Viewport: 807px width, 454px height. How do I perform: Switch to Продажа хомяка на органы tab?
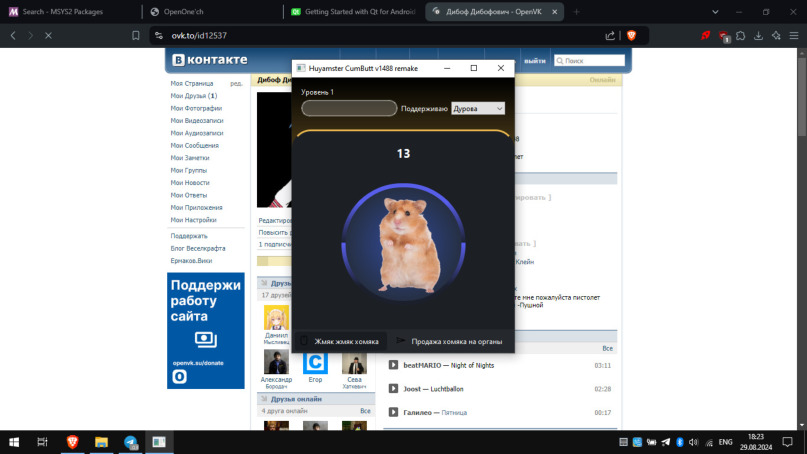tap(450, 341)
